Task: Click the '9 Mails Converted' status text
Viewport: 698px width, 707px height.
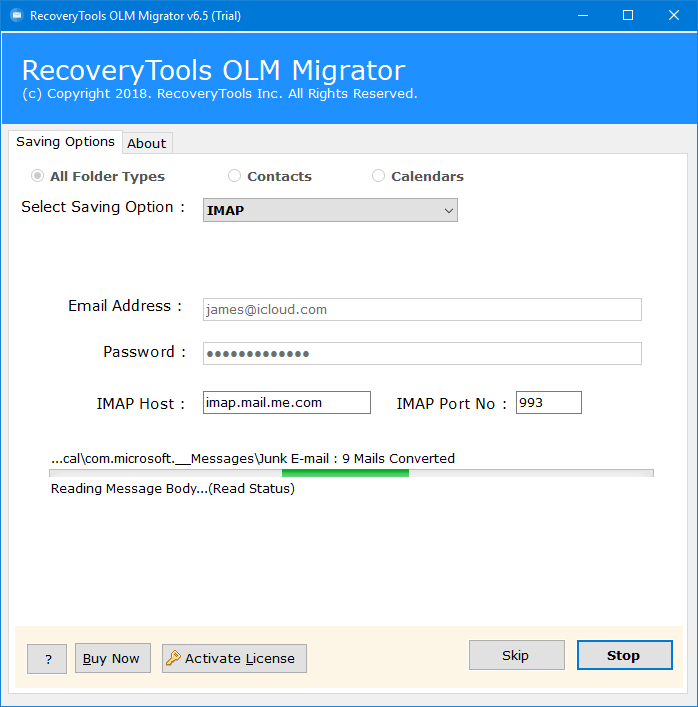Action: pyautogui.click(x=398, y=459)
